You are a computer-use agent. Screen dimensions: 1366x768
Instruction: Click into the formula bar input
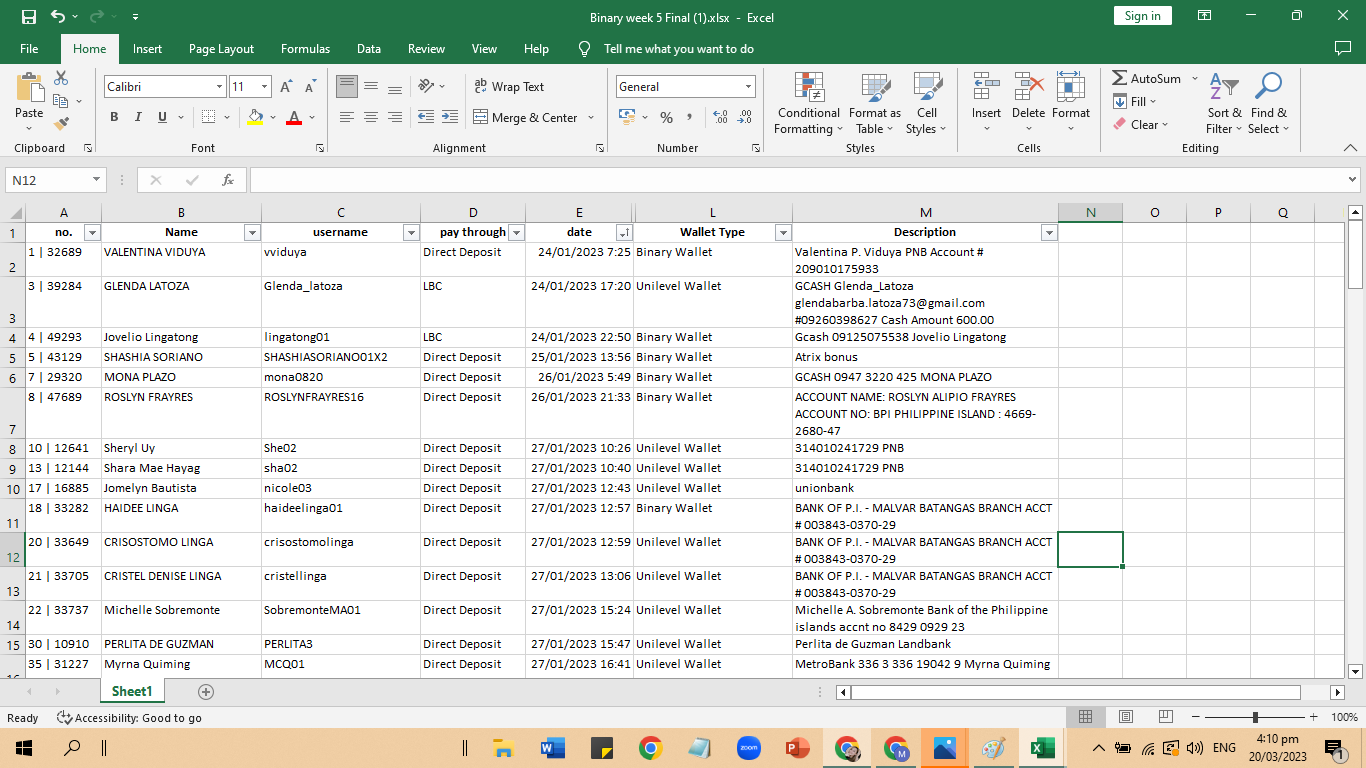point(797,180)
